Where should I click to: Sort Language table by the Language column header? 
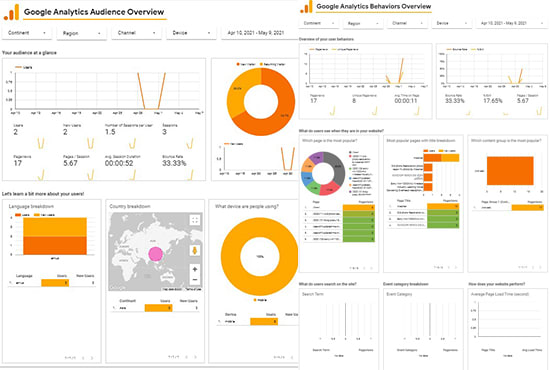point(24,276)
